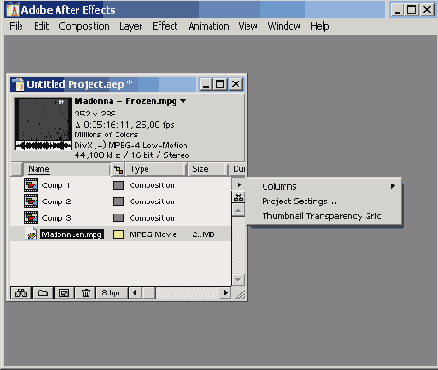Click the Comp 1 composition icon

point(31,185)
